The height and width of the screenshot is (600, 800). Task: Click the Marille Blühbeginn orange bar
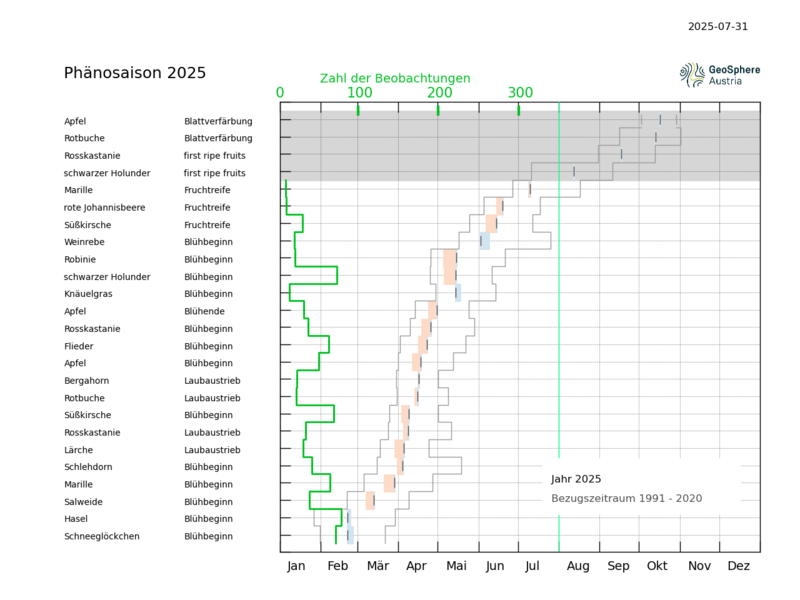pyautogui.click(x=389, y=483)
